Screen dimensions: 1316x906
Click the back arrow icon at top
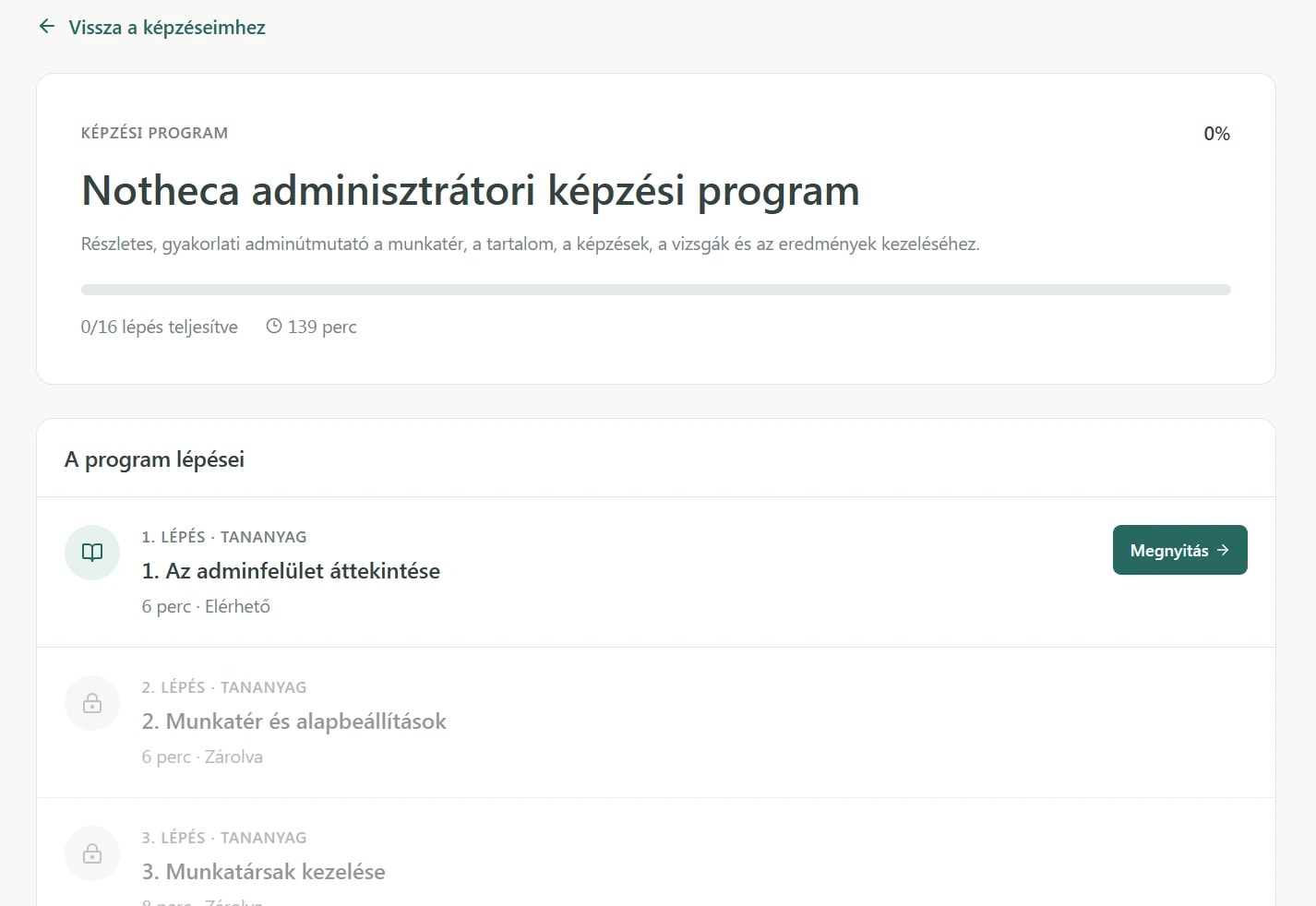pos(47,27)
